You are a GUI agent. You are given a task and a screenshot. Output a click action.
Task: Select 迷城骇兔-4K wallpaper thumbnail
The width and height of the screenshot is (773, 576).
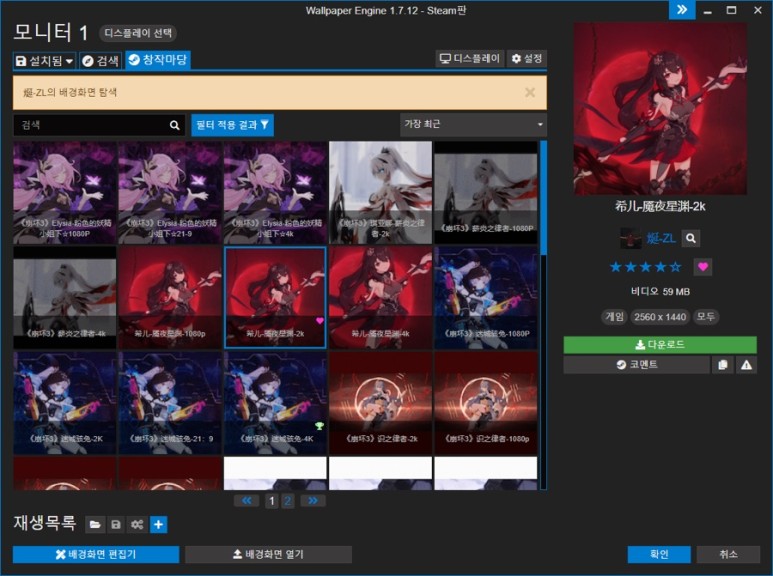point(275,403)
